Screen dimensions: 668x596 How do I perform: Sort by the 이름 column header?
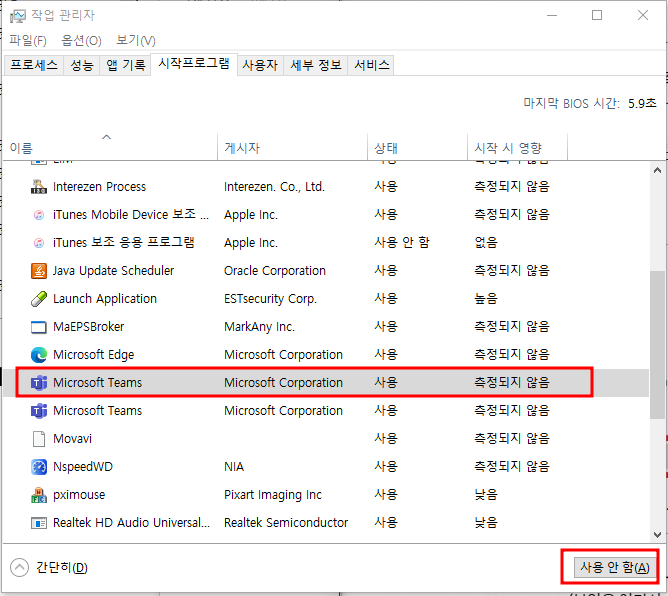[110, 147]
